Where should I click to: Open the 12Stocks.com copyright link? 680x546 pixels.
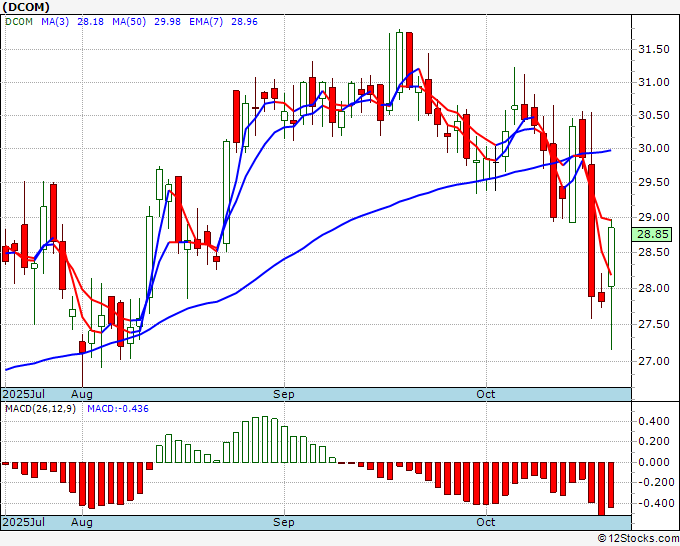pyautogui.click(x=638, y=539)
